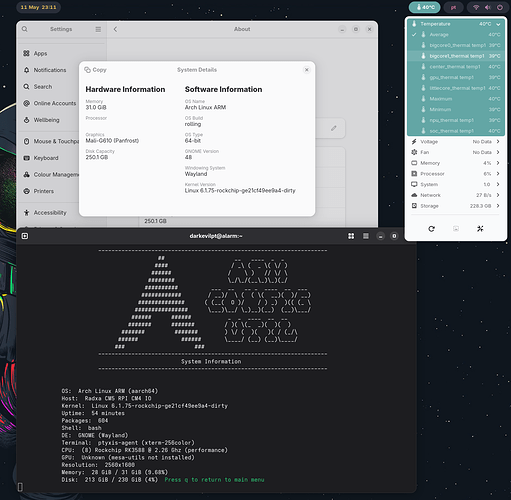Select Keyboard in Settings sidebar
The image size is (511, 500).
click(45, 158)
